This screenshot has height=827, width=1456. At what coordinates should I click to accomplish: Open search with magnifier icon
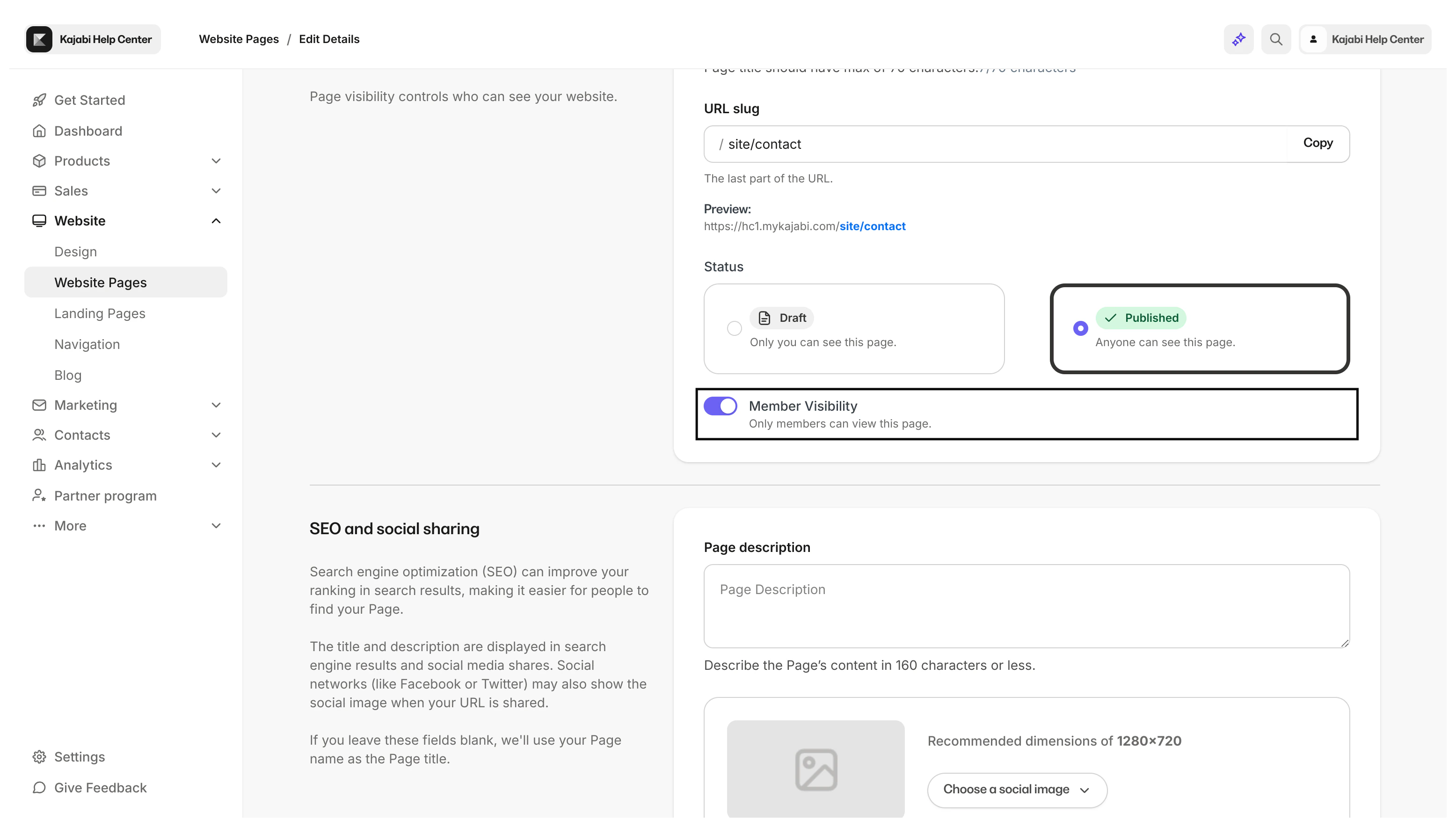[x=1276, y=39]
